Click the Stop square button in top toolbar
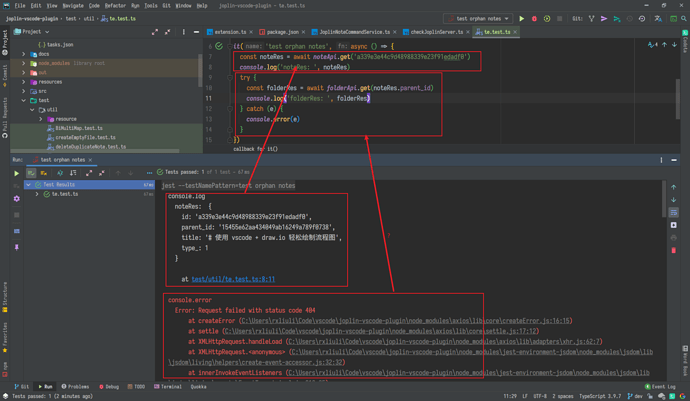690x401 pixels. [x=559, y=18]
